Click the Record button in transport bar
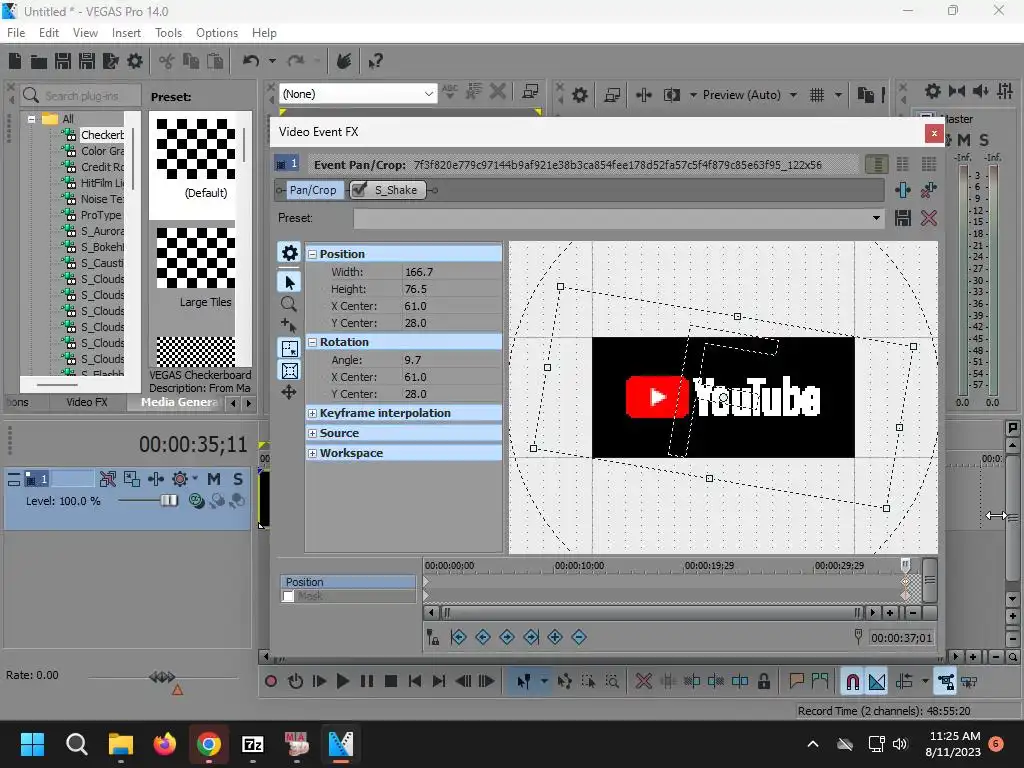1024x768 pixels. point(270,682)
